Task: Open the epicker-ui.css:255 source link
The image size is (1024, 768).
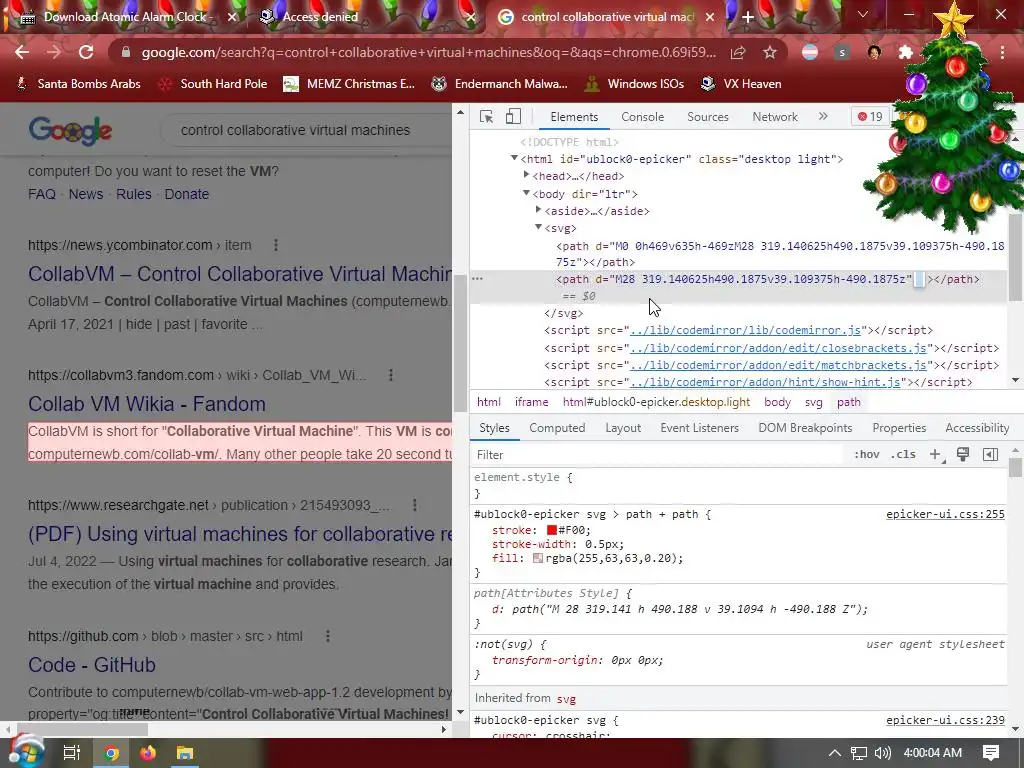Action: [945, 514]
